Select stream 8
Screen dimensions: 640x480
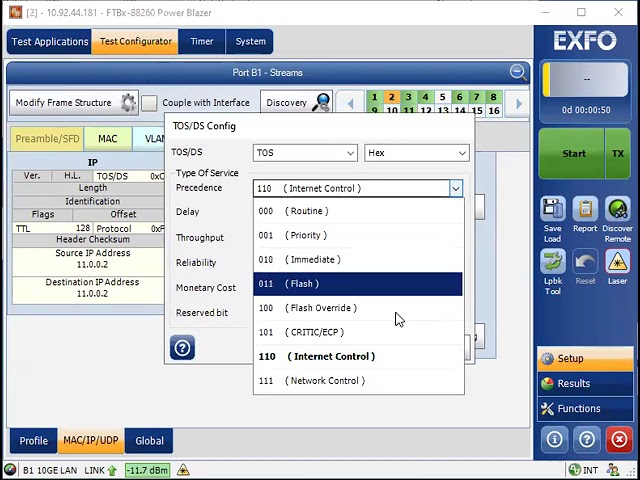(x=493, y=97)
